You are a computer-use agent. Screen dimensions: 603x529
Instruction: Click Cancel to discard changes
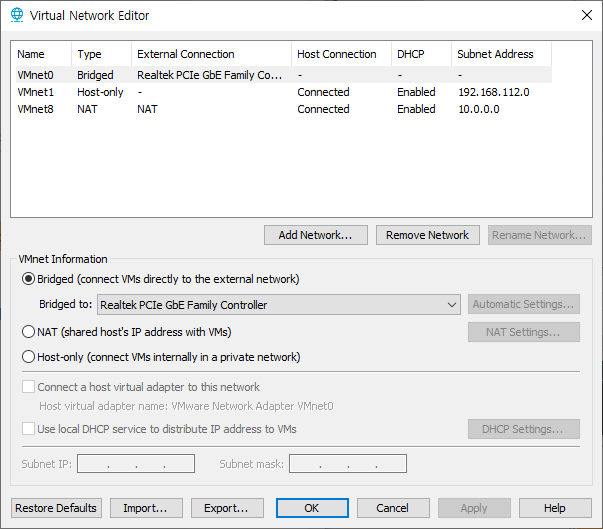(x=393, y=508)
